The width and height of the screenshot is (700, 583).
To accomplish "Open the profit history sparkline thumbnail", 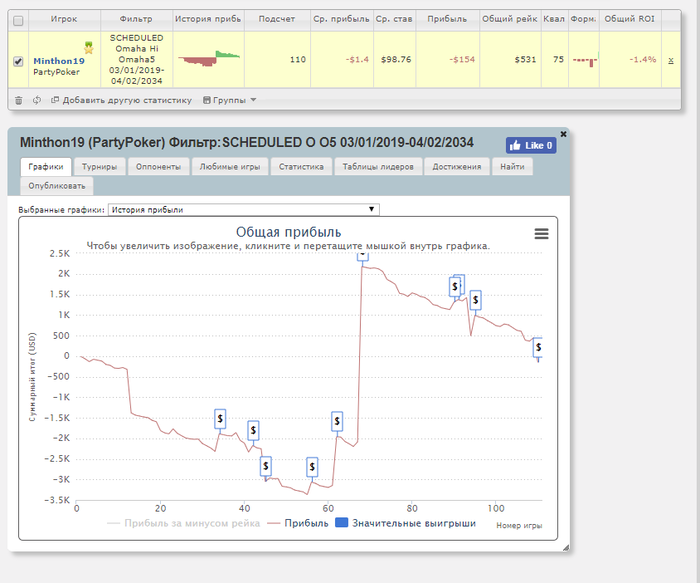I will tap(208, 58).
